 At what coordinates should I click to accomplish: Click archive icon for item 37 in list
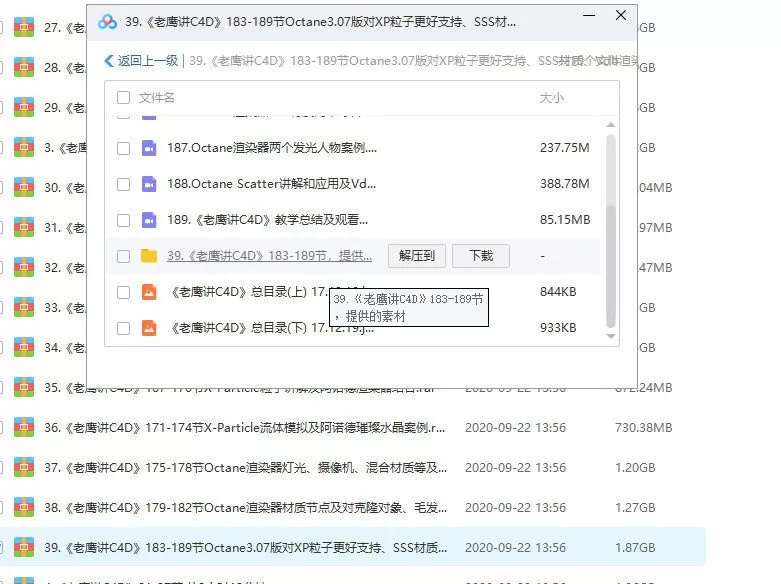point(24,468)
